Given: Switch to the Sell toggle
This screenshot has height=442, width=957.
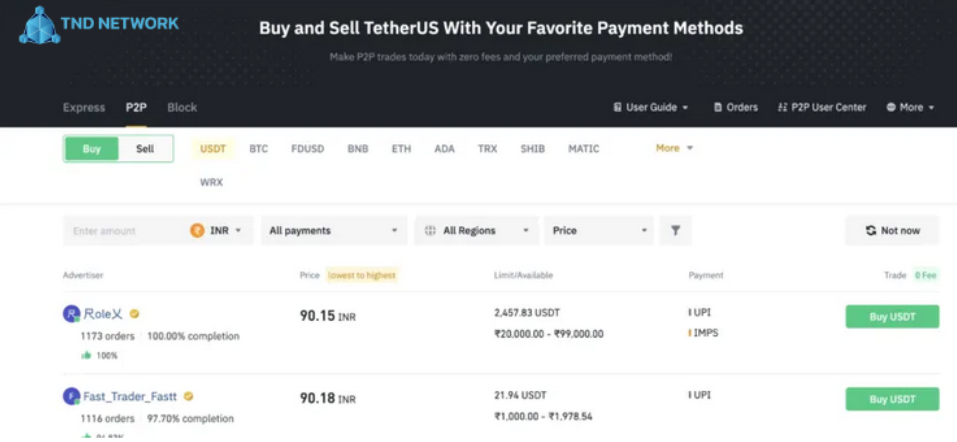Looking at the screenshot, I should click(x=145, y=149).
